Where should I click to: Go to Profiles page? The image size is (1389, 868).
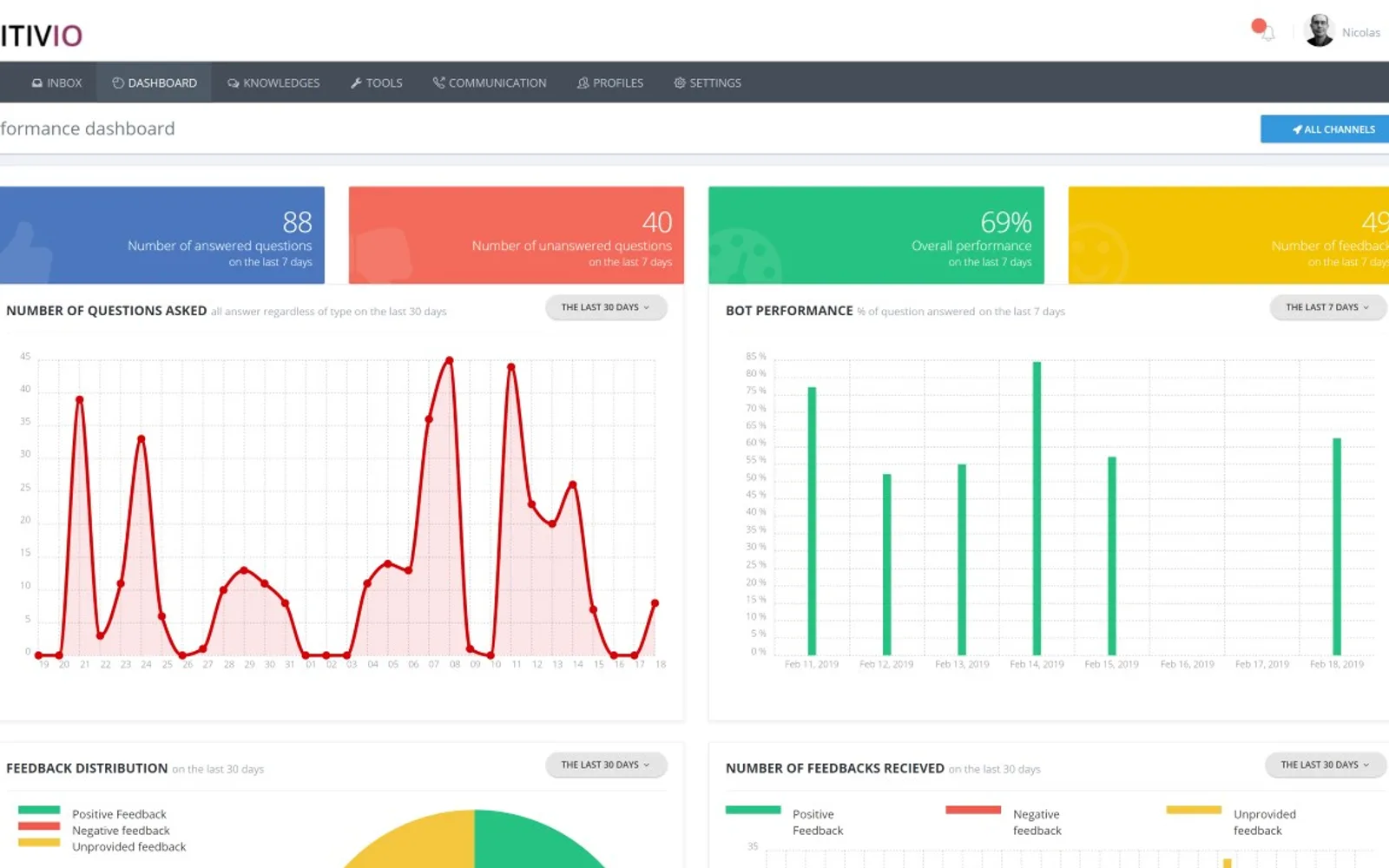click(610, 82)
